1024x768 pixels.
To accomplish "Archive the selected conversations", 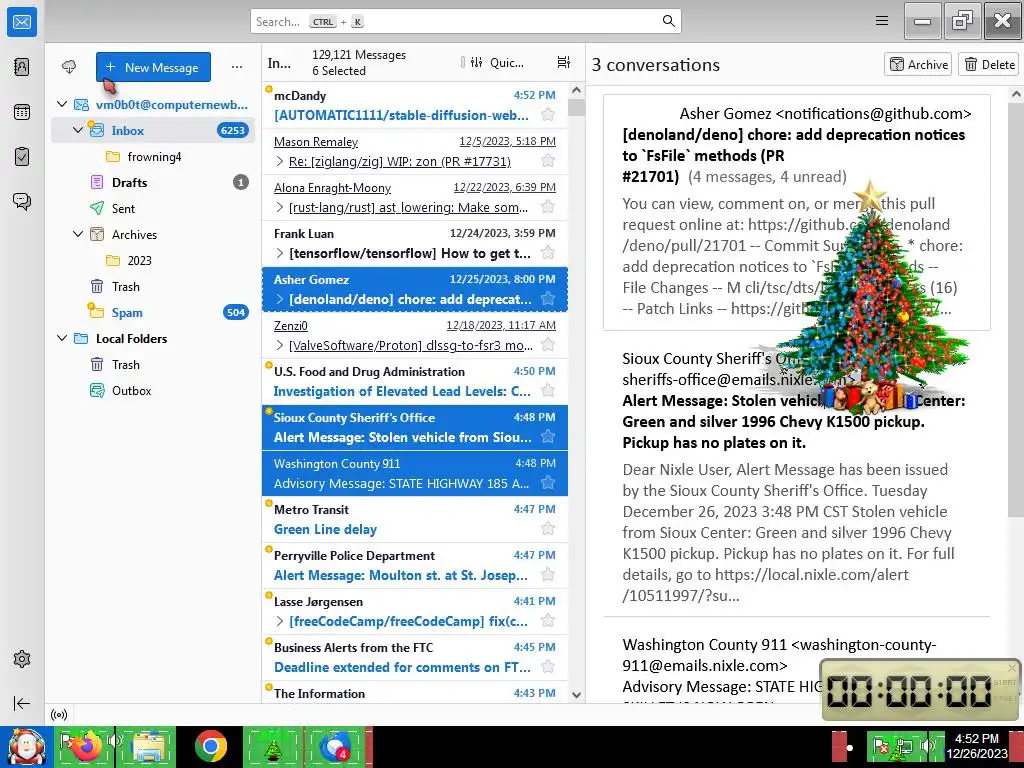I will (918, 64).
